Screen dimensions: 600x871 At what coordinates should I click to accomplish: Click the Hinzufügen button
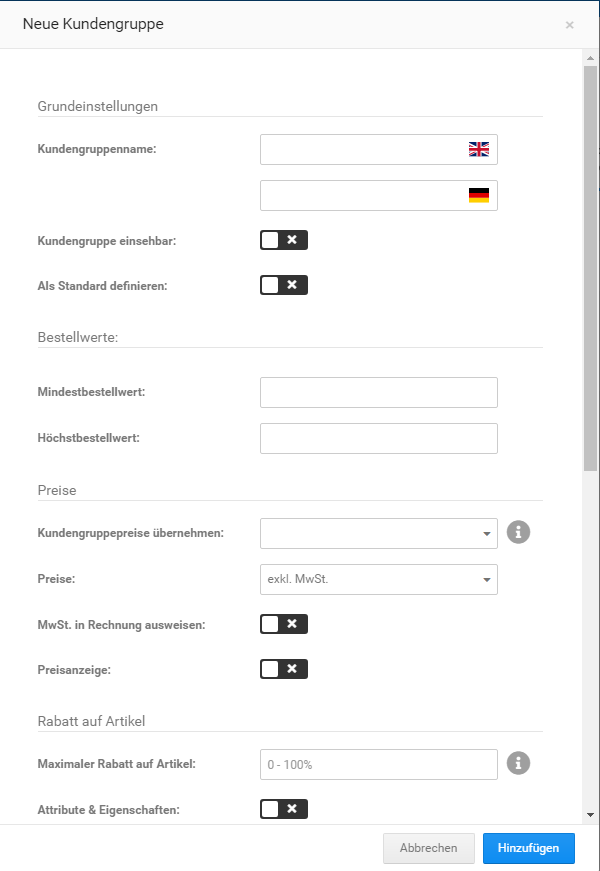(528, 847)
